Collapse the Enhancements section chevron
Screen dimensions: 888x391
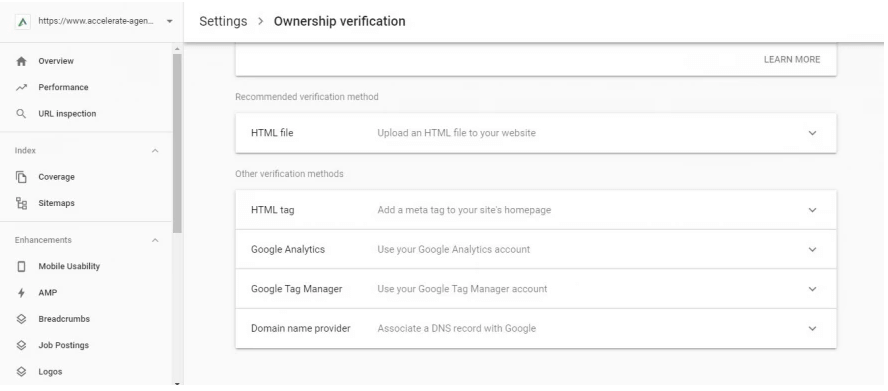(155, 240)
